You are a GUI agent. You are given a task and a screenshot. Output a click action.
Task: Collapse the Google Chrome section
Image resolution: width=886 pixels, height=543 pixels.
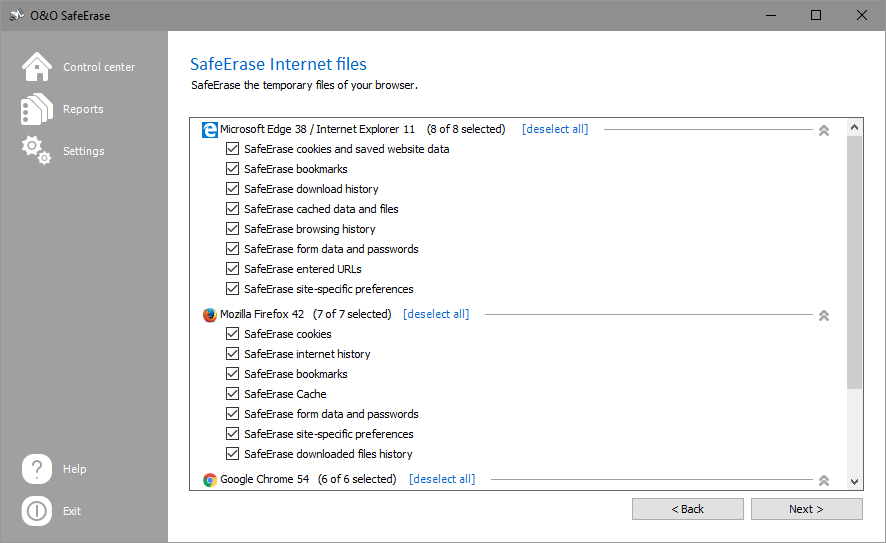pyautogui.click(x=824, y=480)
